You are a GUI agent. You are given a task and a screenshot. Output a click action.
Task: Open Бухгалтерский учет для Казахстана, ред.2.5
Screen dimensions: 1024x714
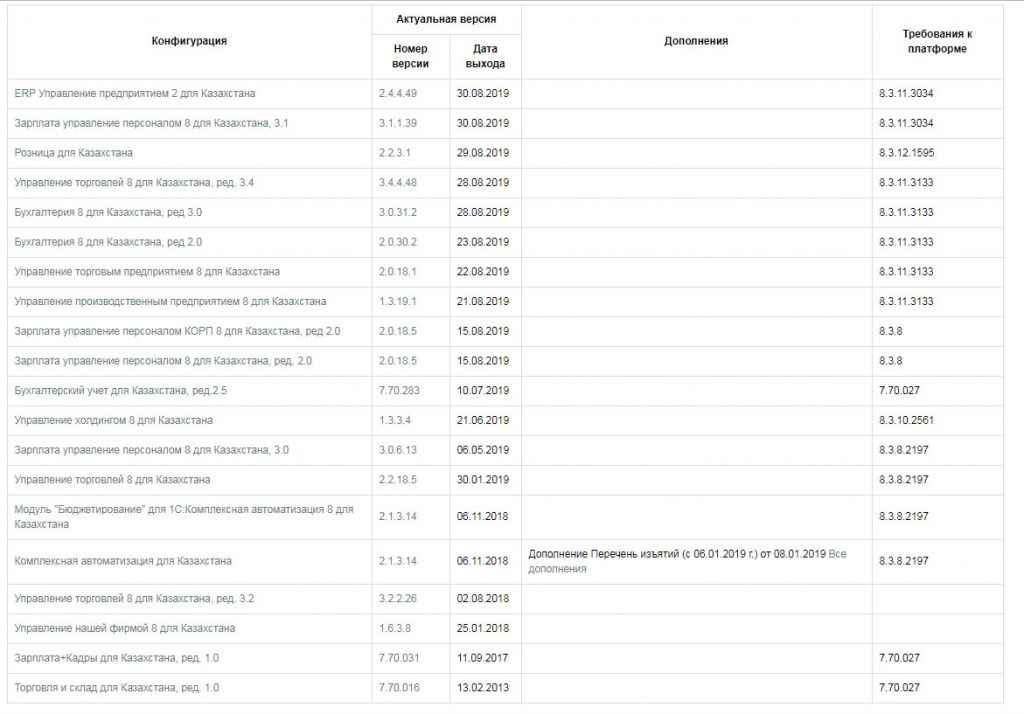120,391
